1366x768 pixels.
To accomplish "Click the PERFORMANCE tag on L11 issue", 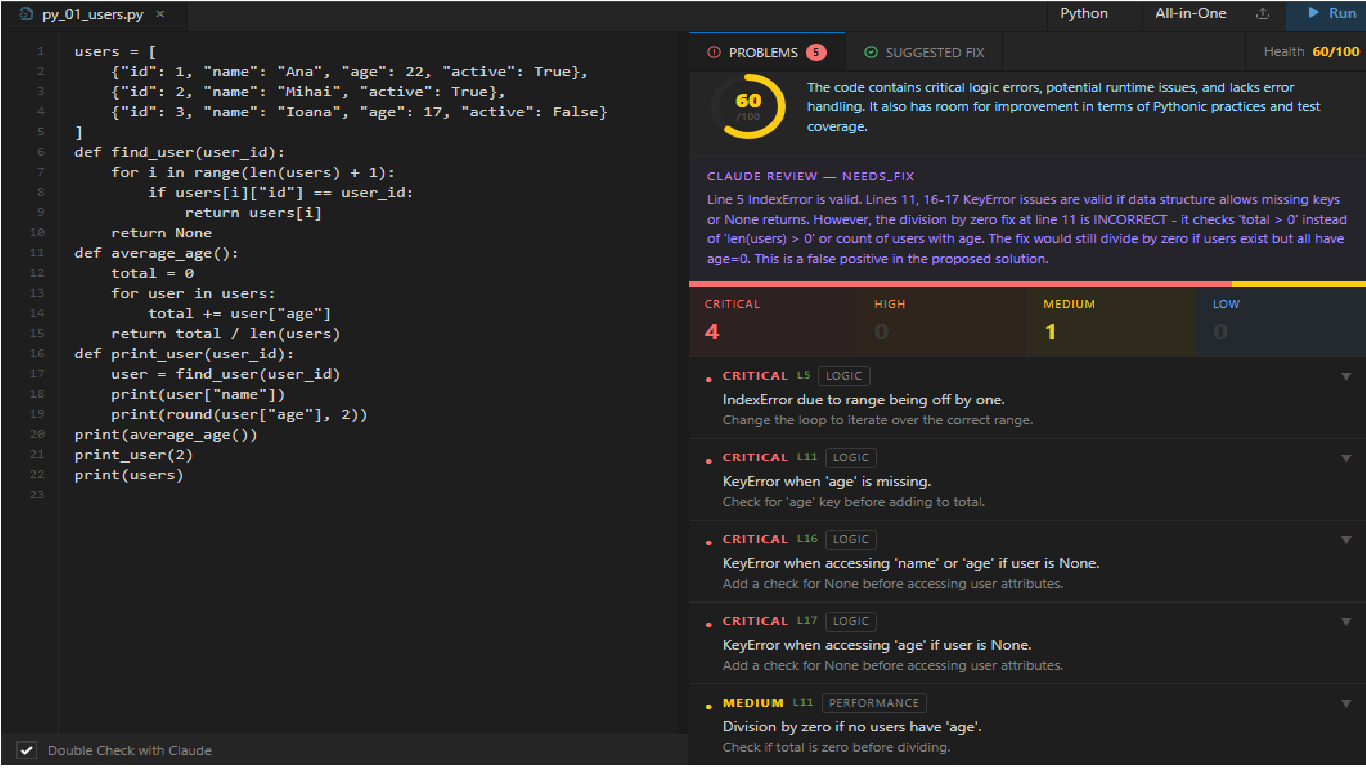I will coord(874,703).
